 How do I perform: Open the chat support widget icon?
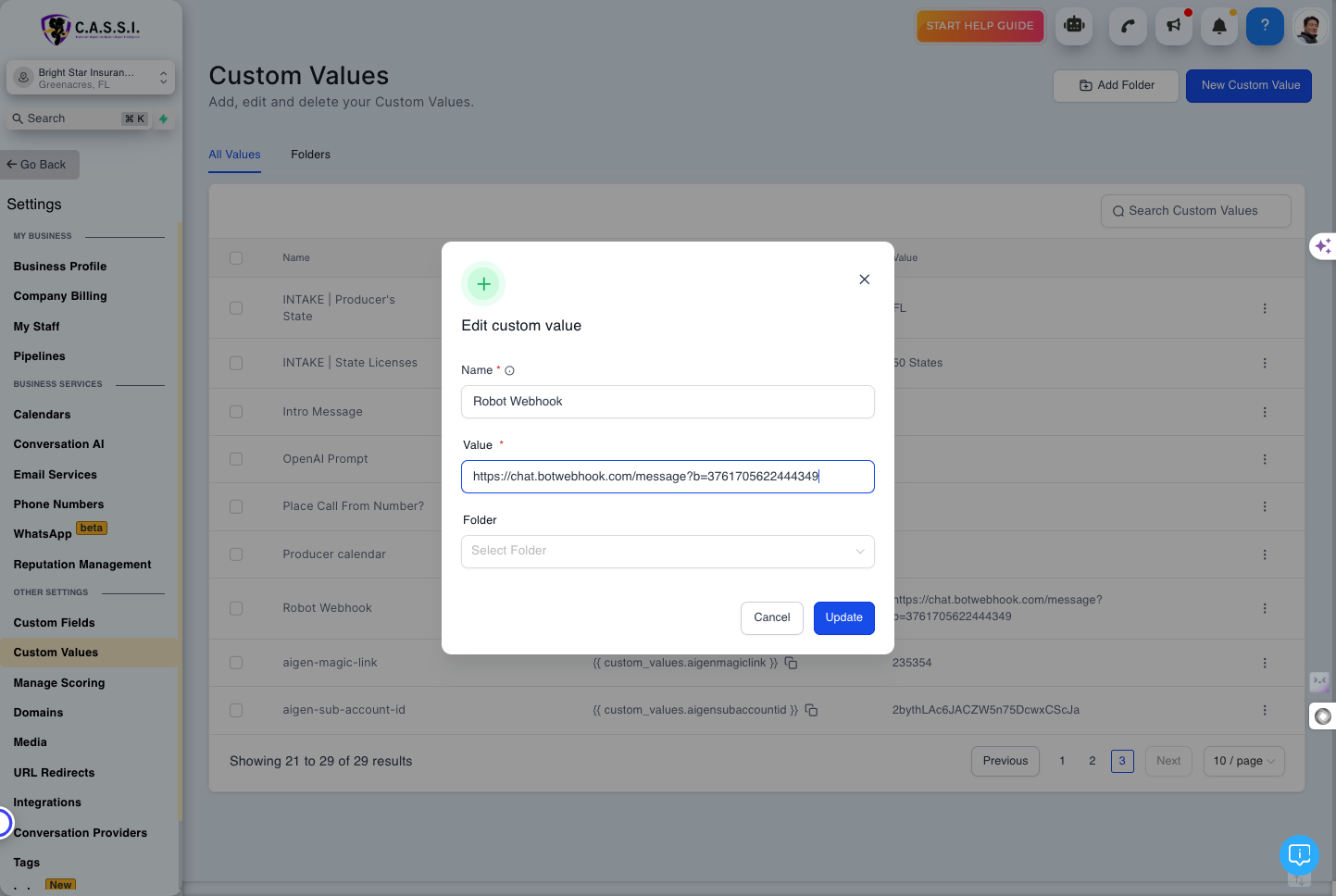point(1299,854)
